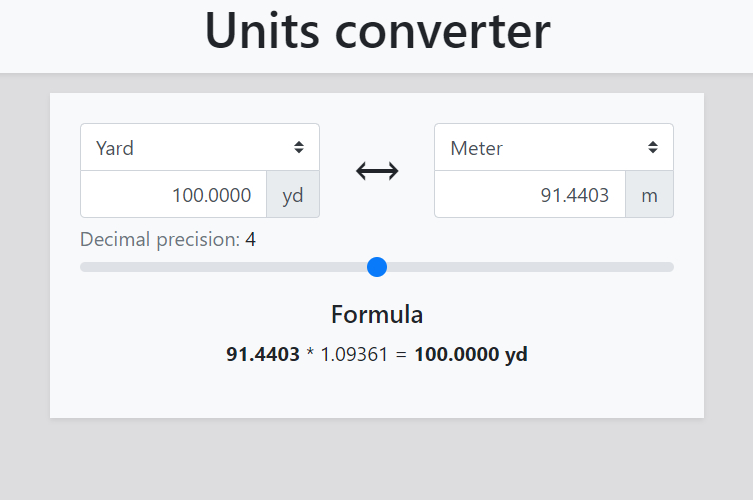753x500 pixels.
Task: Click the "m" unit suffix box
Action: 650,195
